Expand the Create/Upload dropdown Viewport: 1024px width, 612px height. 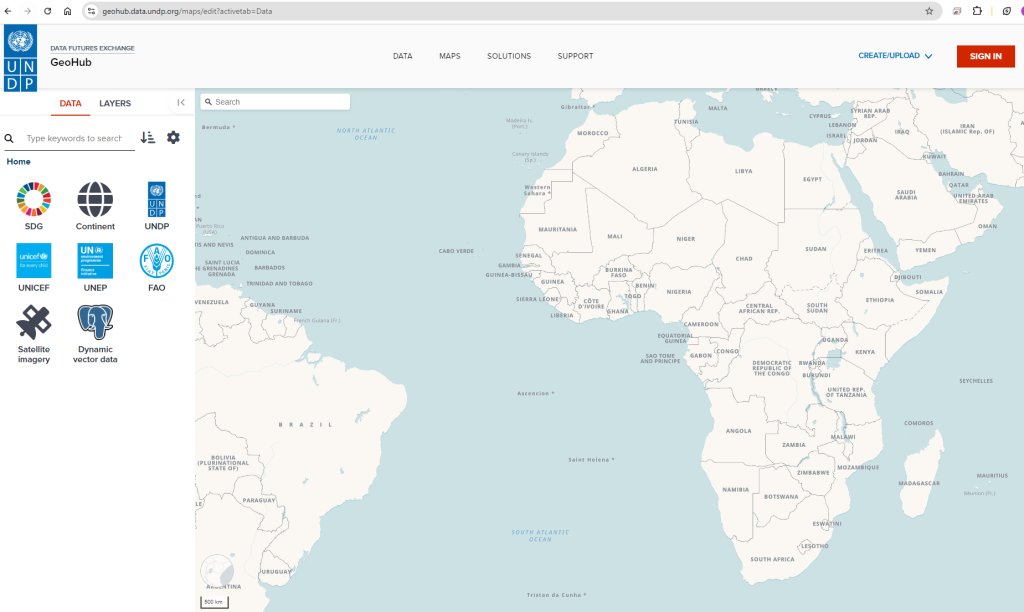pyautogui.click(x=895, y=56)
